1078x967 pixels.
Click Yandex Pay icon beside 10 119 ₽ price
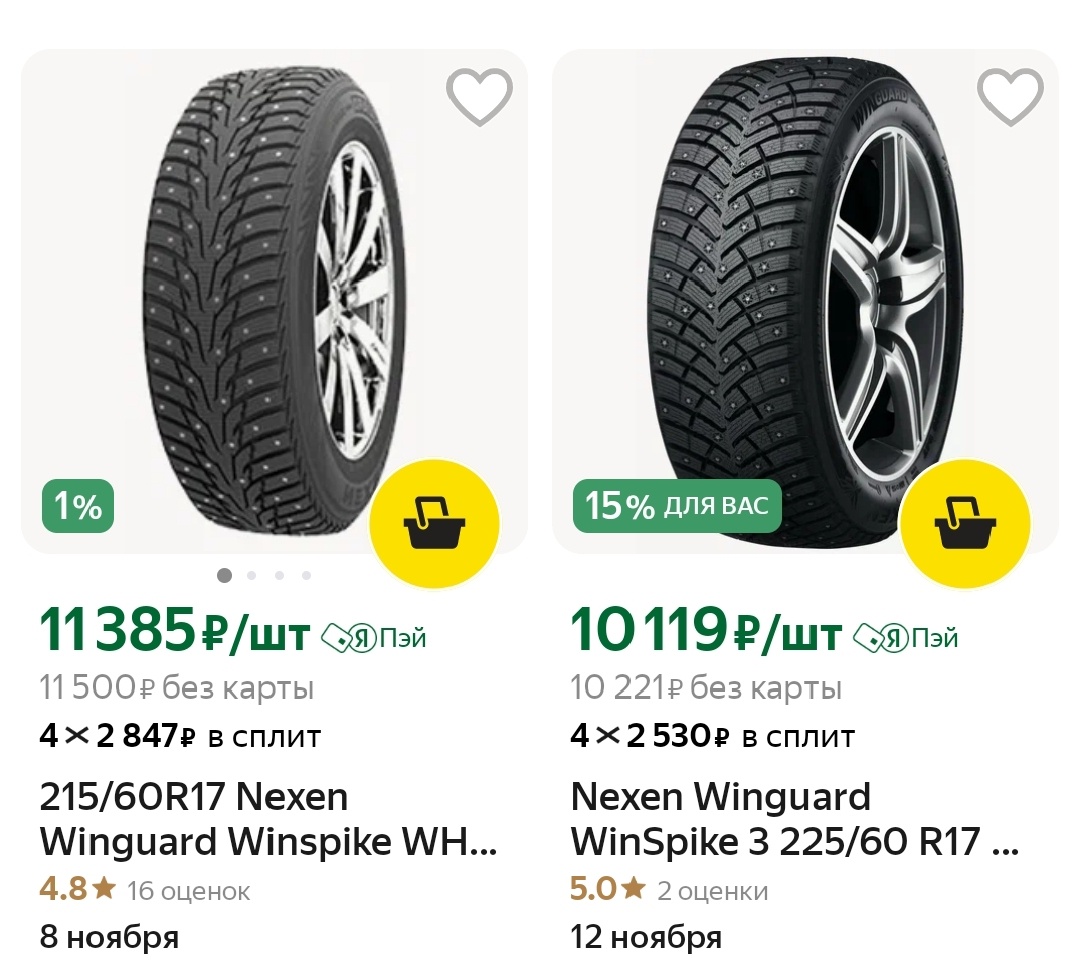(x=905, y=638)
